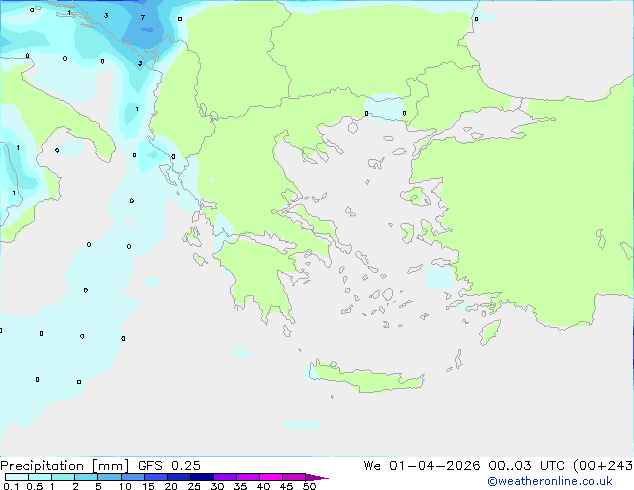Click the 45–50 mm legend color swatch
The height and width of the screenshot is (490, 634).
pyautogui.click(x=294, y=477)
